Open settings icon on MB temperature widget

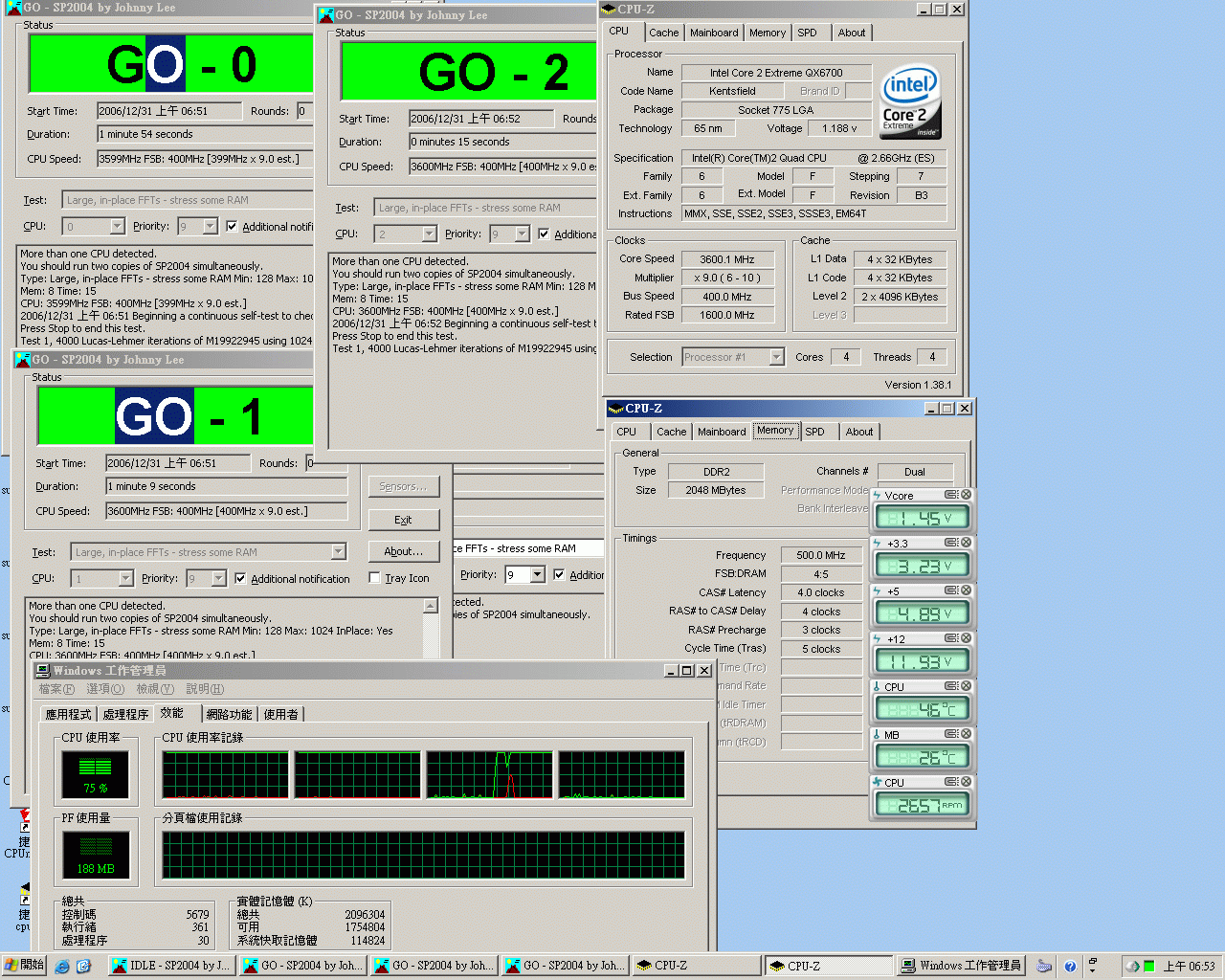point(951,734)
